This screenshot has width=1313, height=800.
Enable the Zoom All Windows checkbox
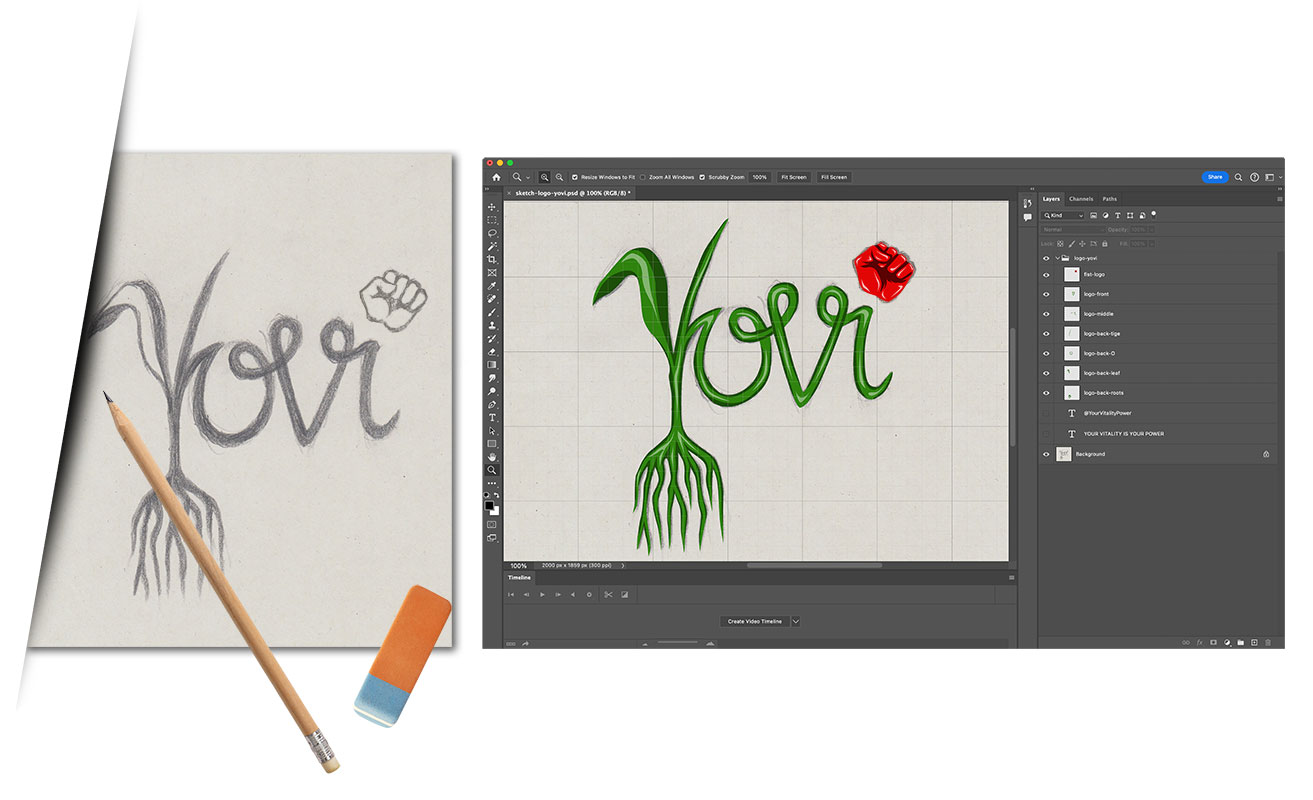[642, 177]
